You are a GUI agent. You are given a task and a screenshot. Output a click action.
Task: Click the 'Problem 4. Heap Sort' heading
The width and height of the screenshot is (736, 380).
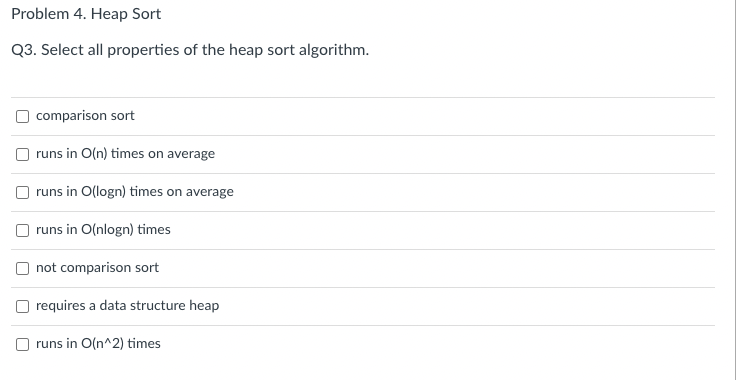click(86, 14)
